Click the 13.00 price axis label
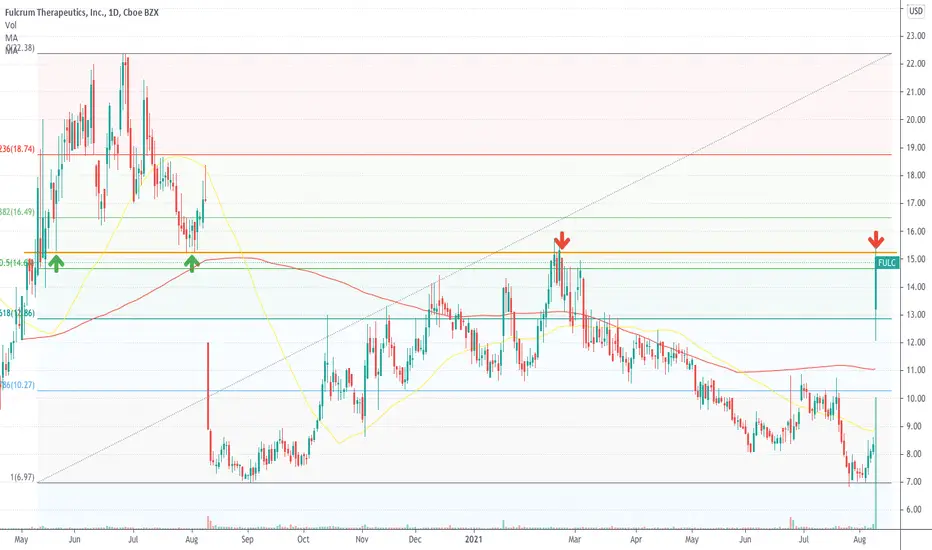Screen dimensions: 932x550 (916, 315)
